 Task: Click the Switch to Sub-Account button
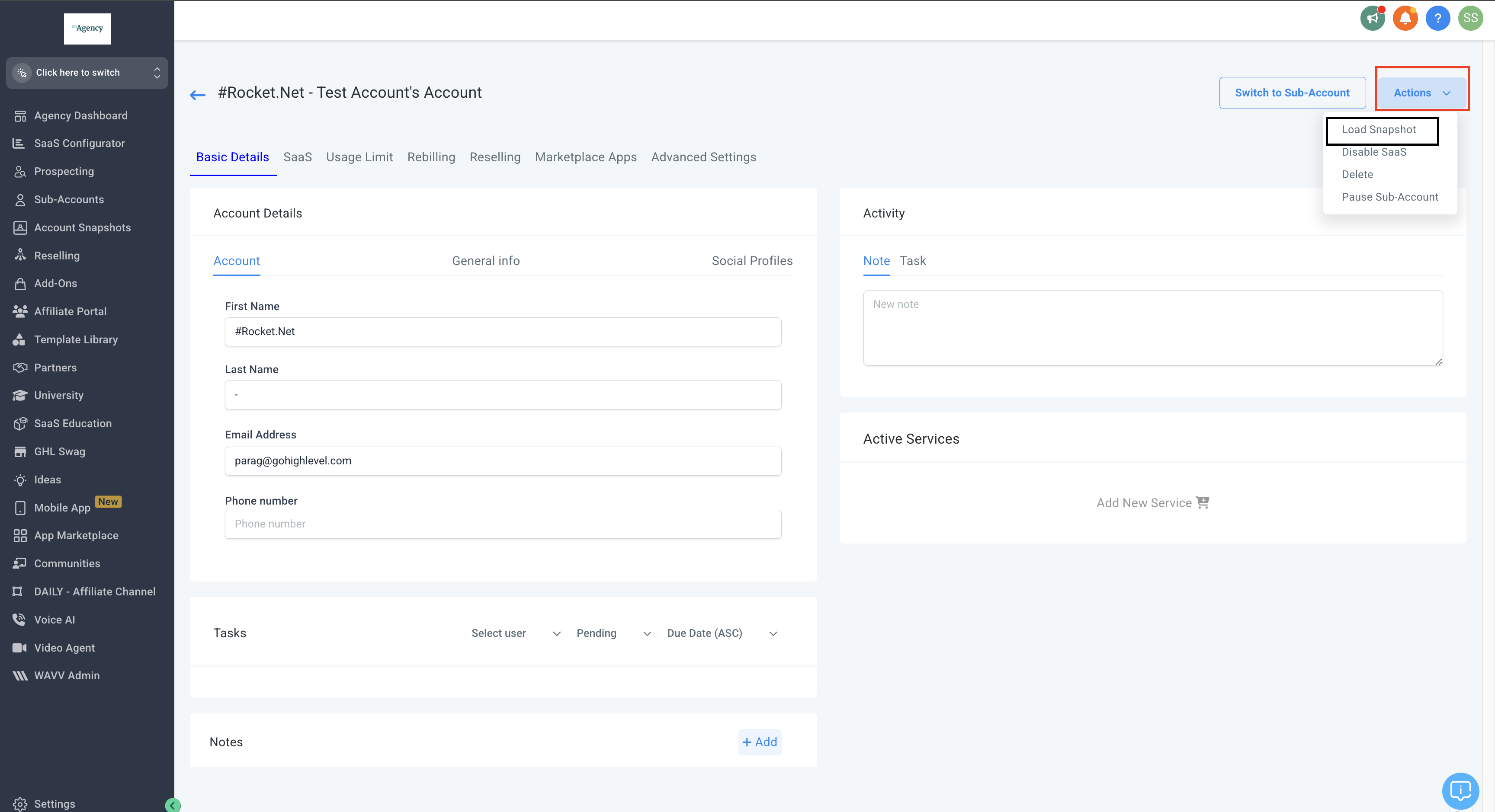1292,93
